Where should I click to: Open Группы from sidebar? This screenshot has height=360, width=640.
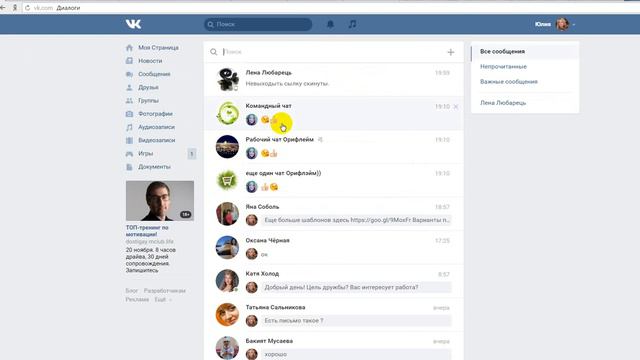(148, 100)
